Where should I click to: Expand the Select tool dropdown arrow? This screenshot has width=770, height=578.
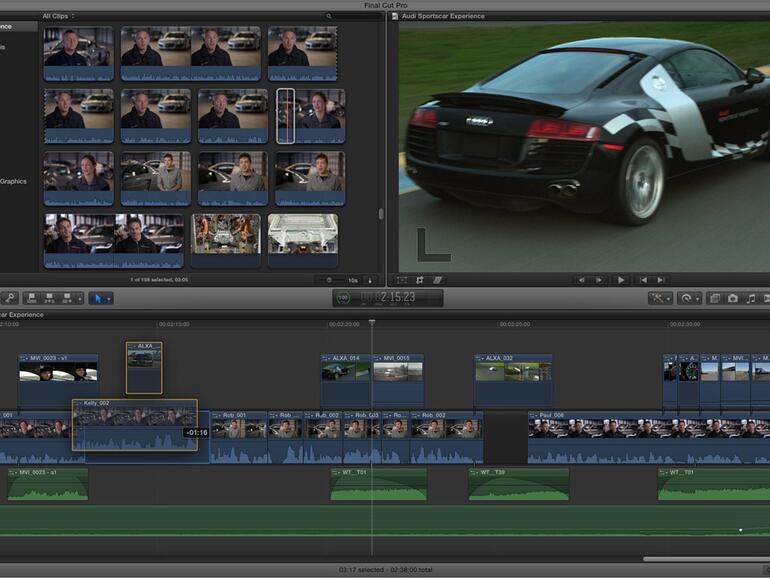coord(108,298)
